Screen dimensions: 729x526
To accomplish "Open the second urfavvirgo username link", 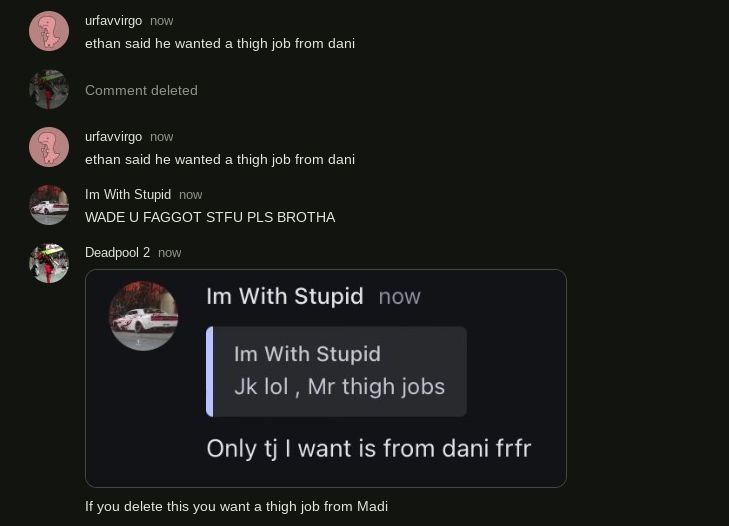I will click(x=113, y=136).
